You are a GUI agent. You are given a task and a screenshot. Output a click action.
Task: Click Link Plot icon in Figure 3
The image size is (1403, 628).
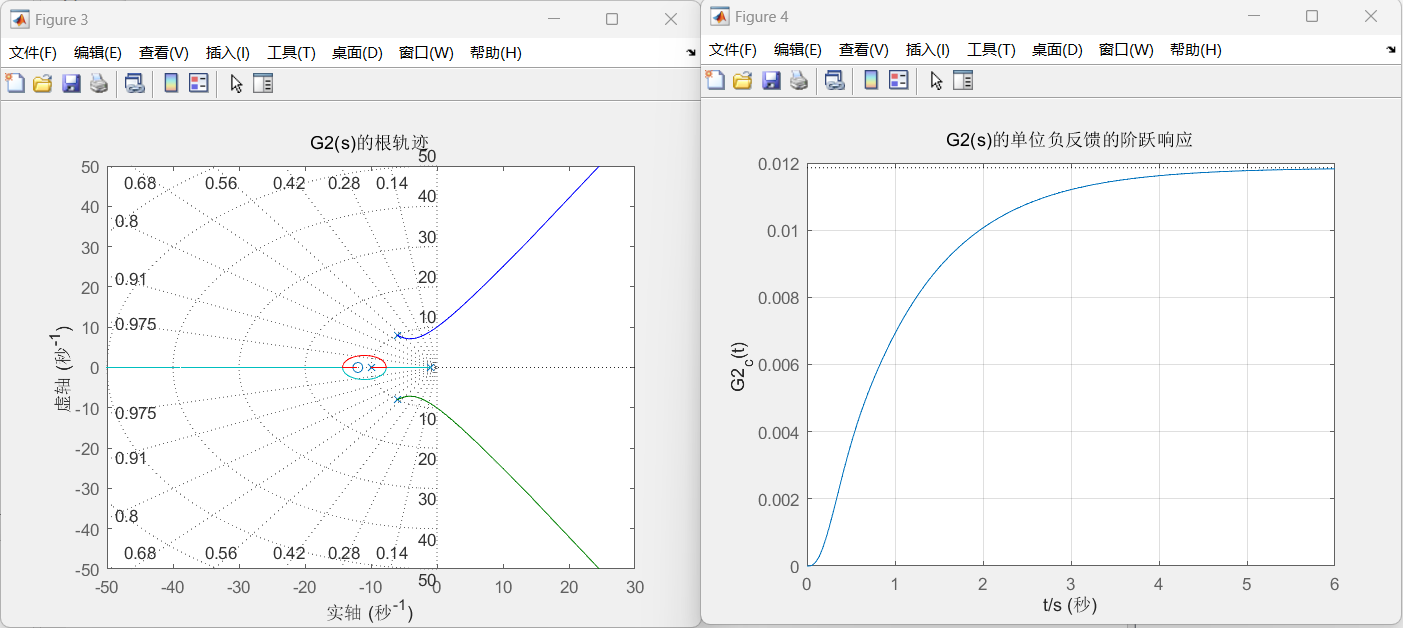pos(134,84)
